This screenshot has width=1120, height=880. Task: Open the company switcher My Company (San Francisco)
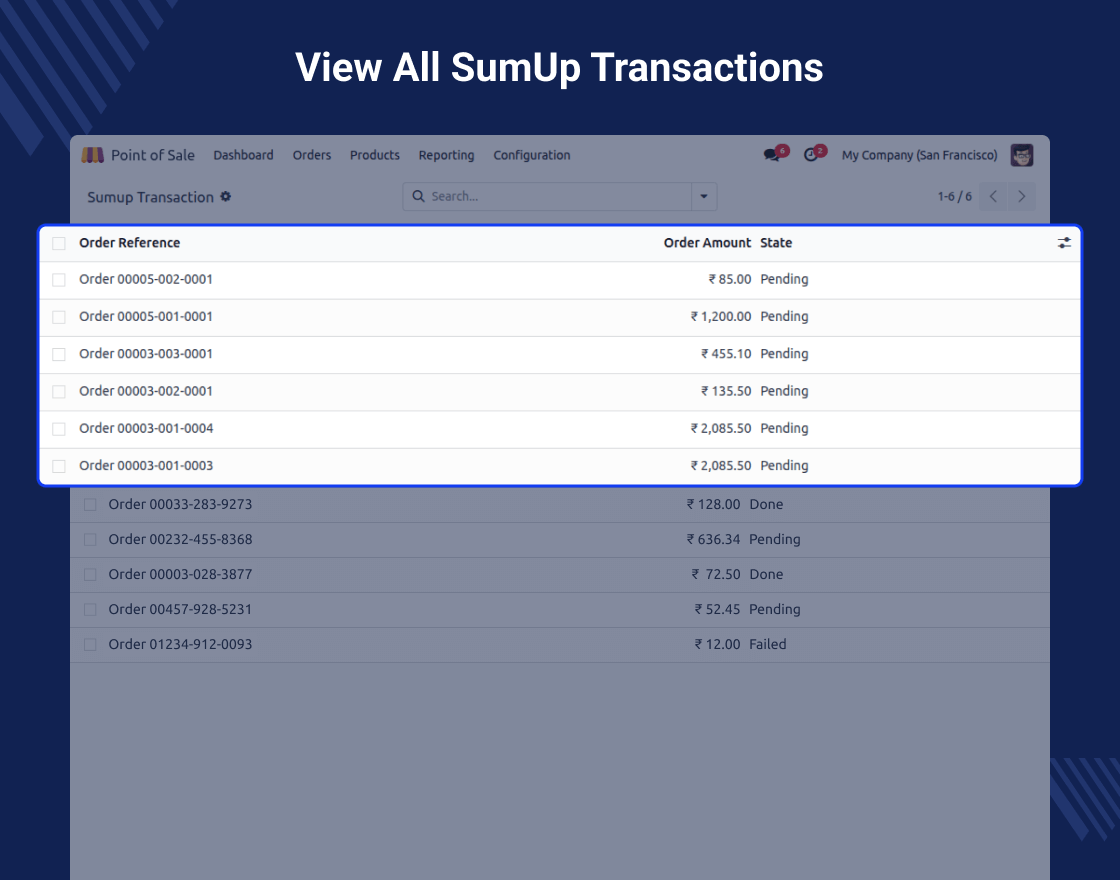pos(919,155)
